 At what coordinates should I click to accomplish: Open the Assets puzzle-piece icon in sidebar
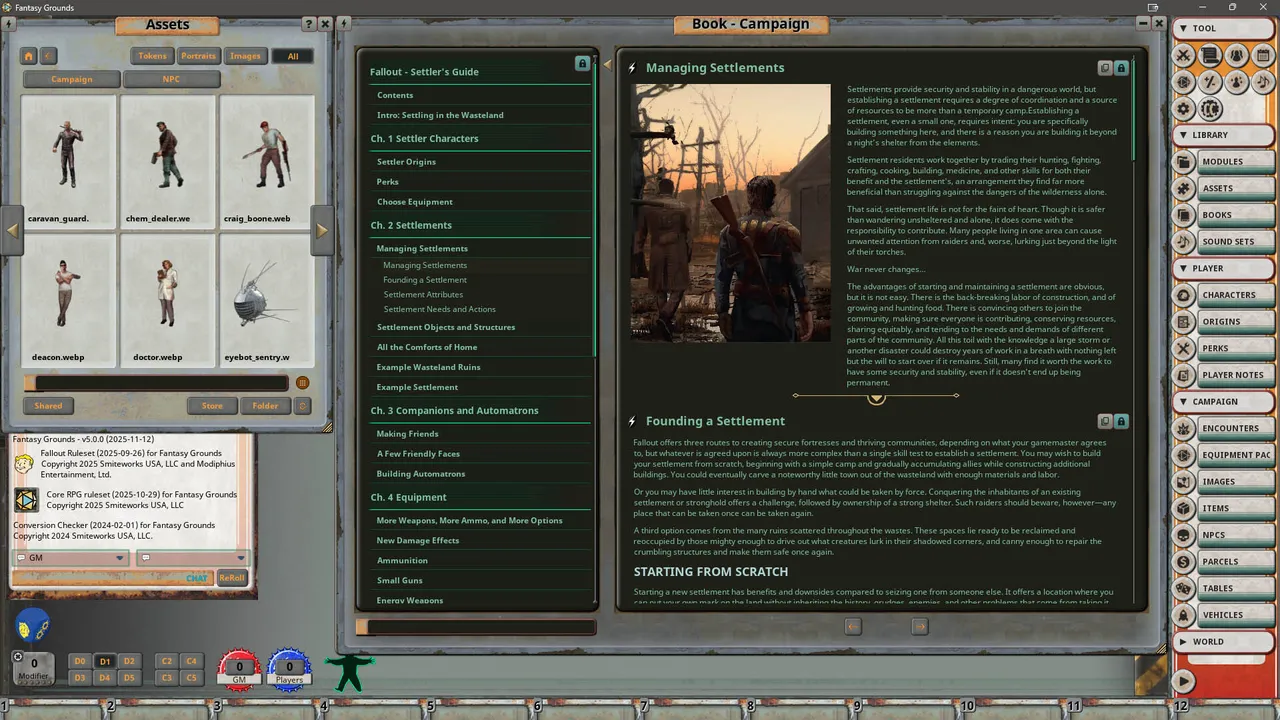pyautogui.click(x=1184, y=188)
